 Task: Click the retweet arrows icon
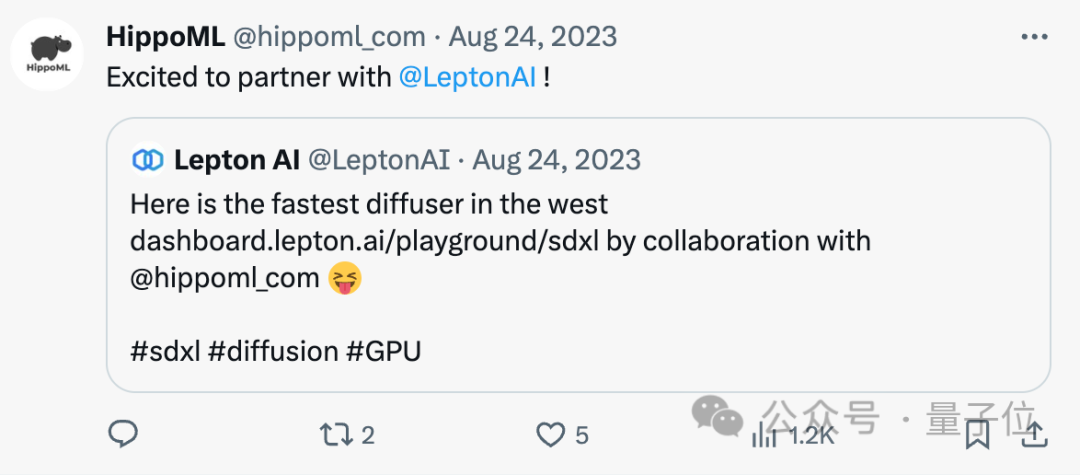[333, 434]
